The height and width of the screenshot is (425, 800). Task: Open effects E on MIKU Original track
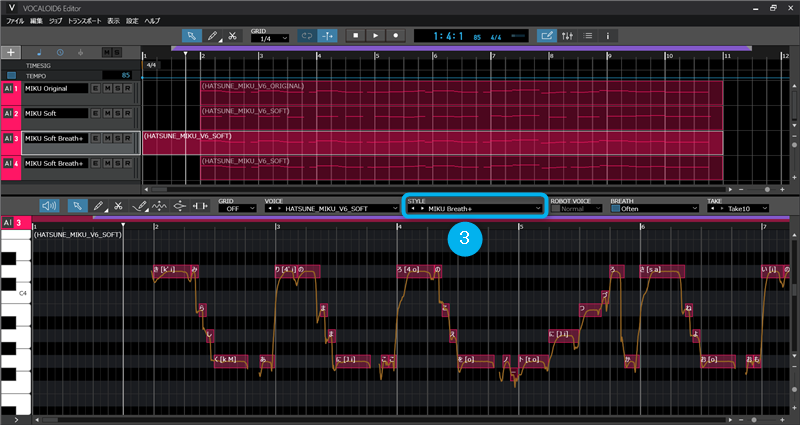[x=95, y=88]
